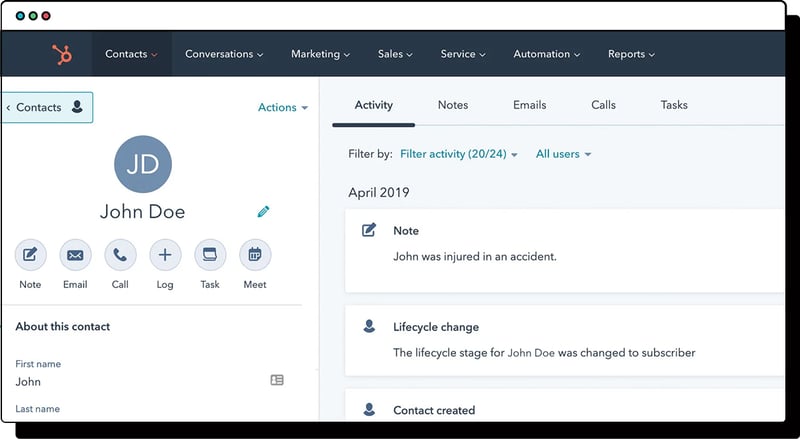
Task: Click the Call phone icon
Action: 120,255
